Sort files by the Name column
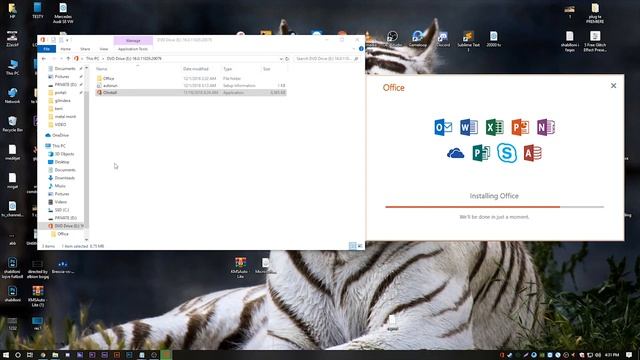 point(102,69)
